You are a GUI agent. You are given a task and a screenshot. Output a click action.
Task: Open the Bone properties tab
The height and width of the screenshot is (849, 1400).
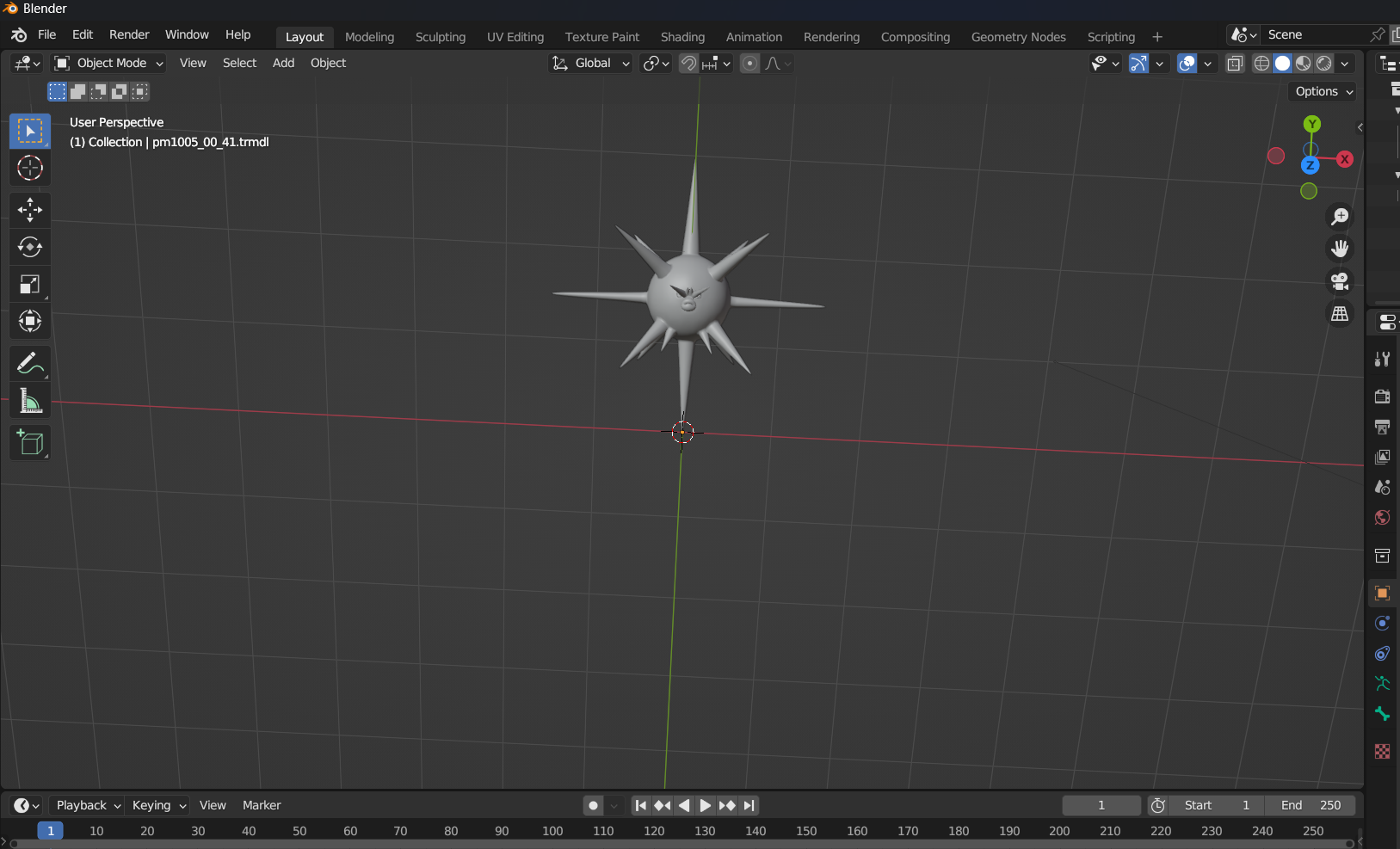tap(1383, 714)
